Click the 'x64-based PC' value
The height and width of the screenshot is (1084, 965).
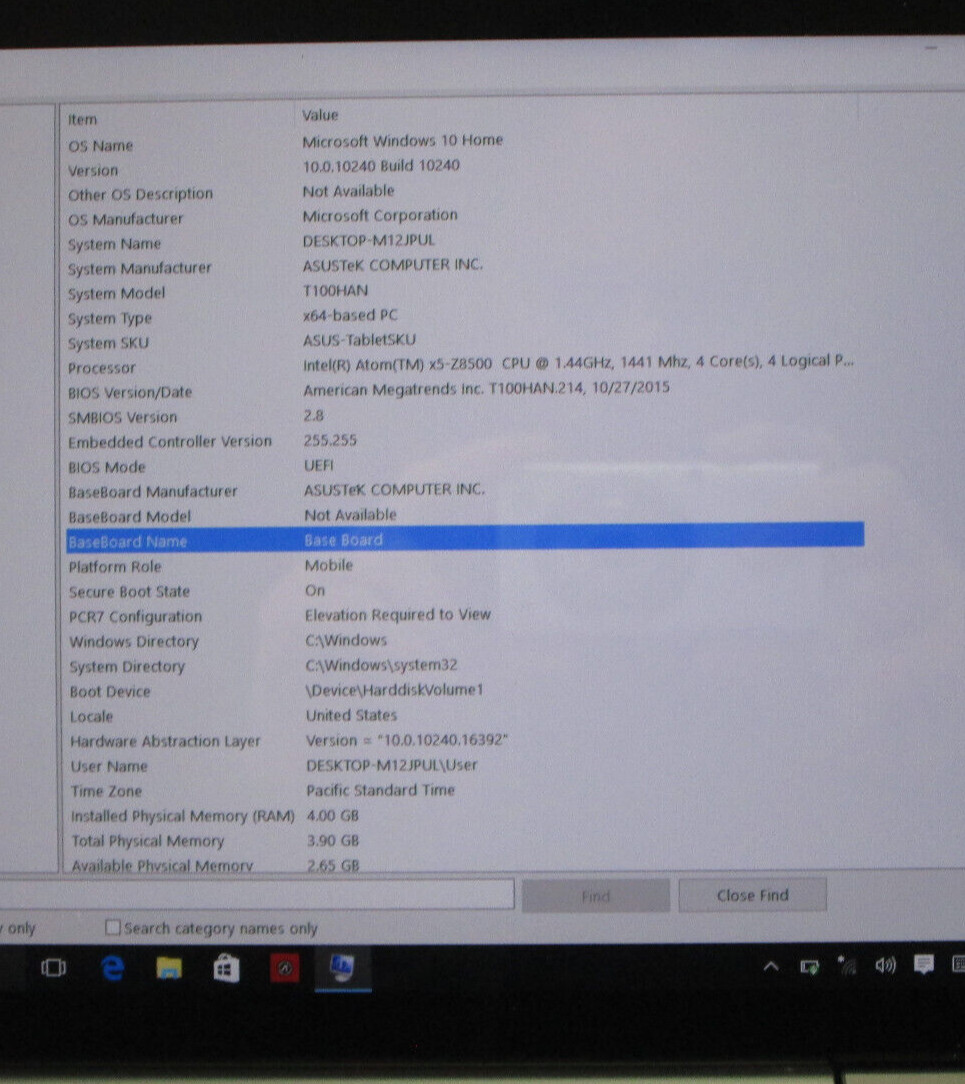click(x=350, y=315)
